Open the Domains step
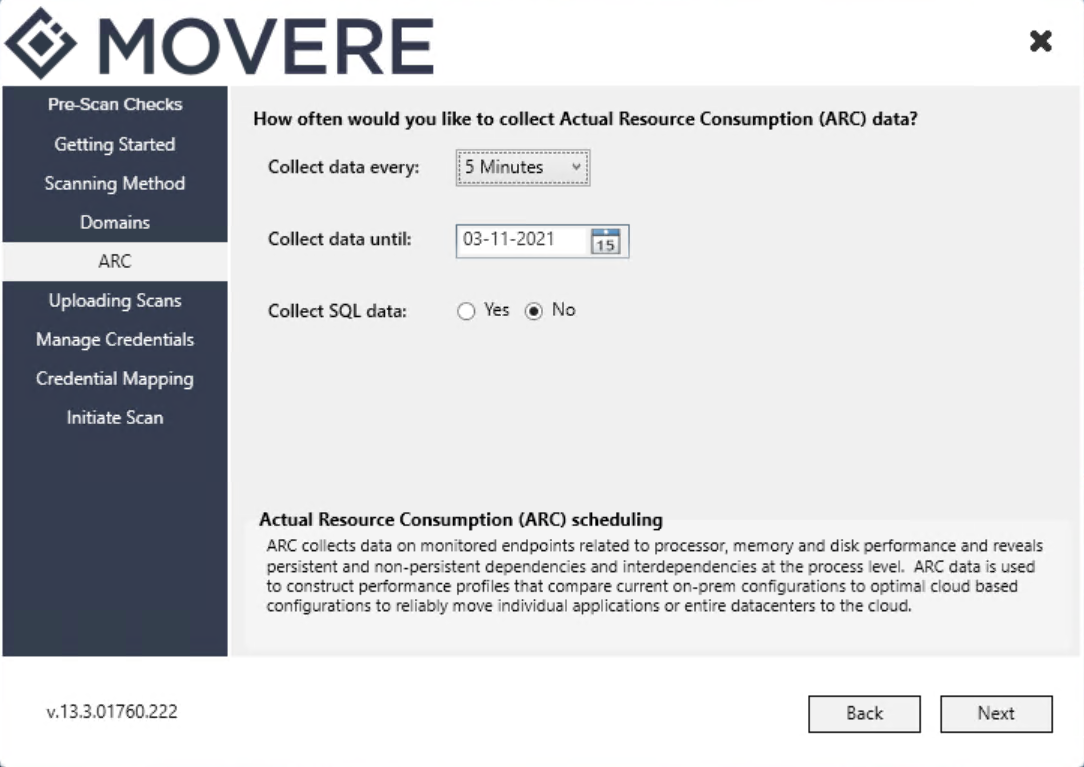1084x767 pixels. click(115, 222)
